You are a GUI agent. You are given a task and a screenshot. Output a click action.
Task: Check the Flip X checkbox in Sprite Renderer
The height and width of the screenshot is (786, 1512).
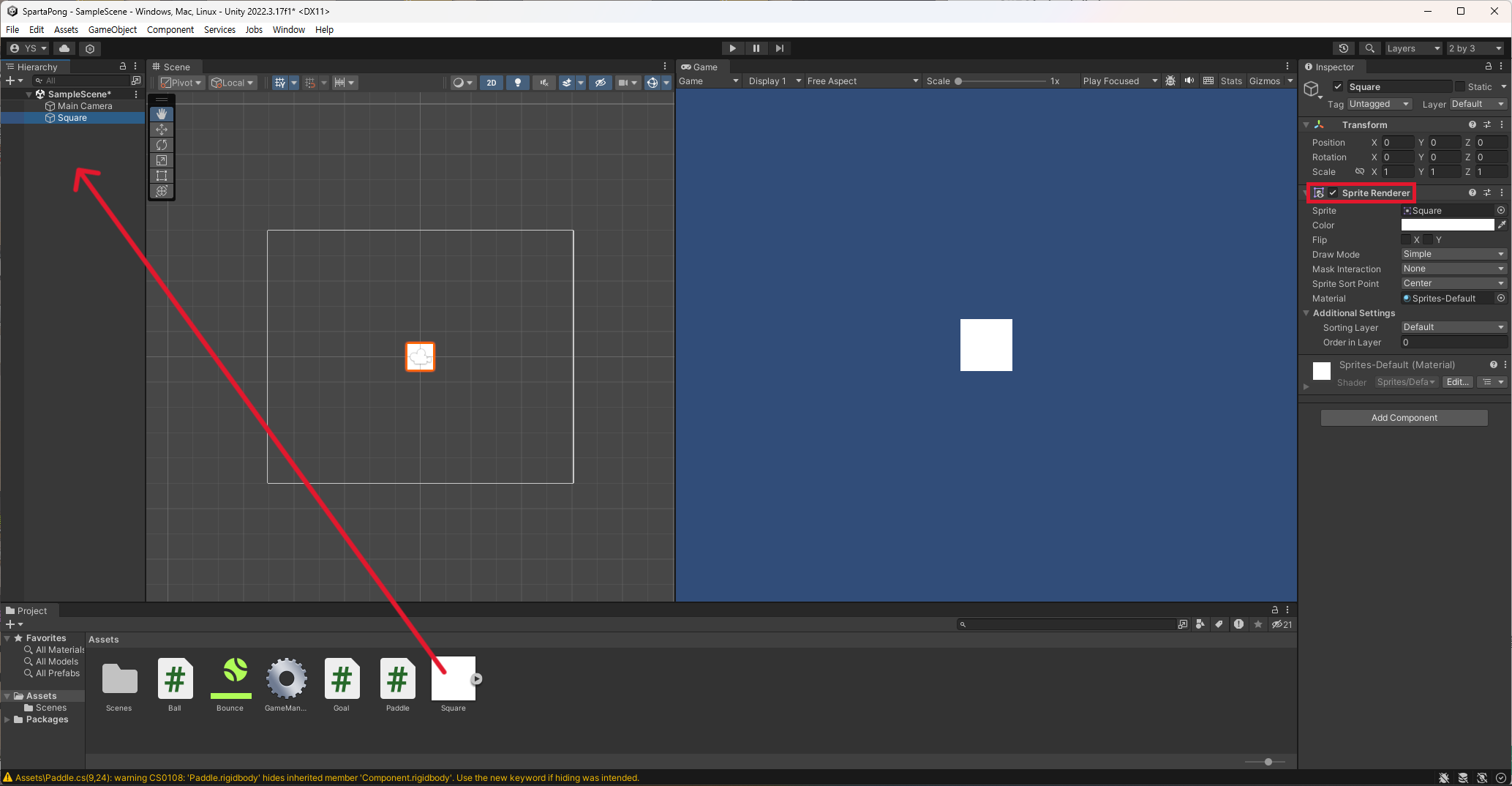click(1405, 239)
